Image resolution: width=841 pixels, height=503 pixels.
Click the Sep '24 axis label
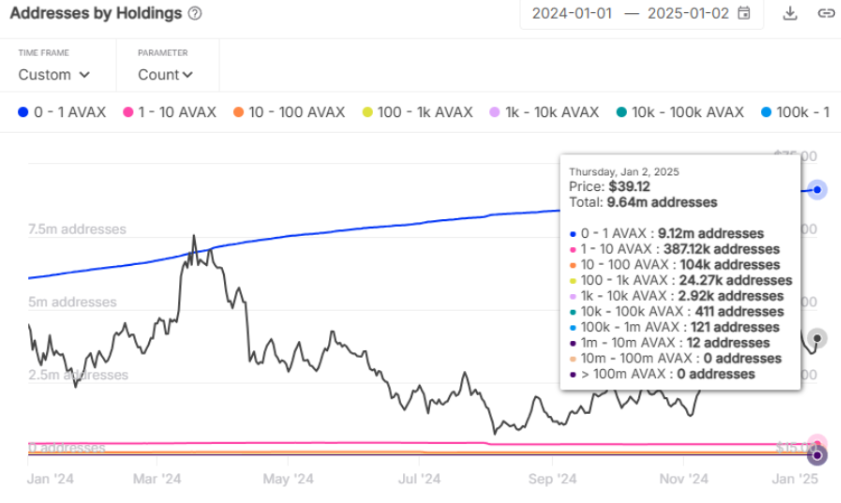click(x=552, y=478)
